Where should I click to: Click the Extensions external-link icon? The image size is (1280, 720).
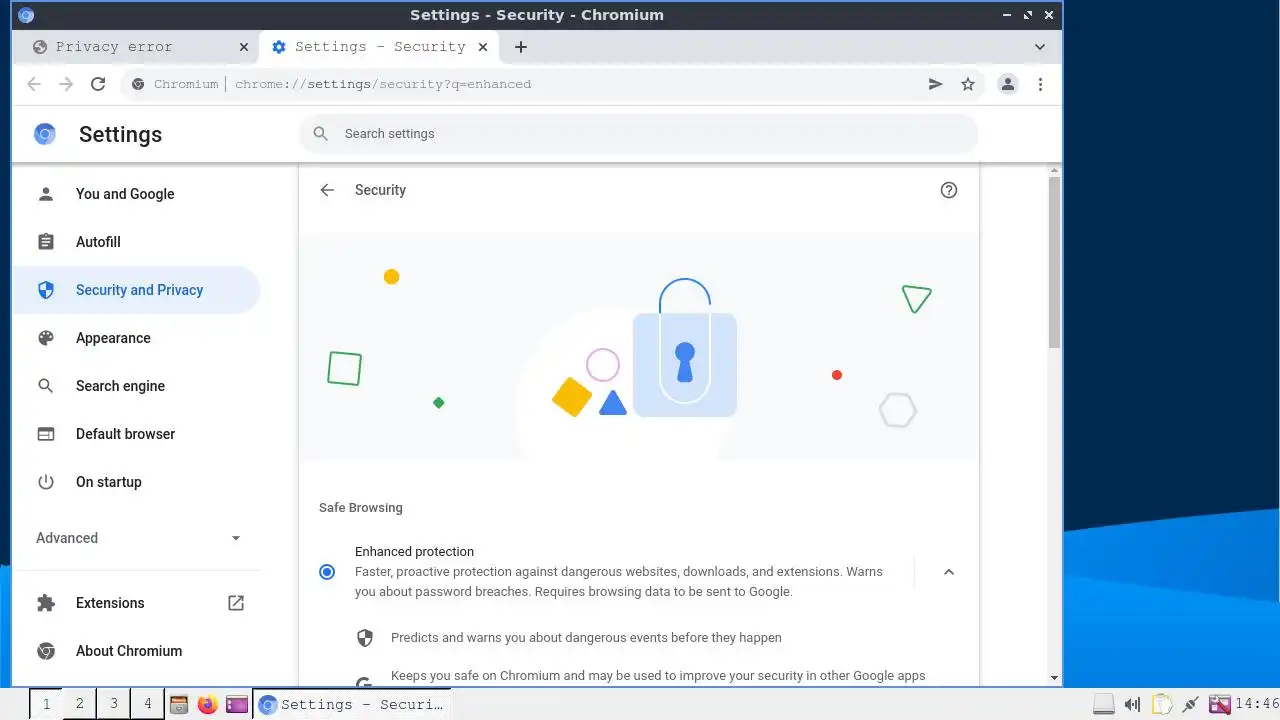(x=236, y=603)
